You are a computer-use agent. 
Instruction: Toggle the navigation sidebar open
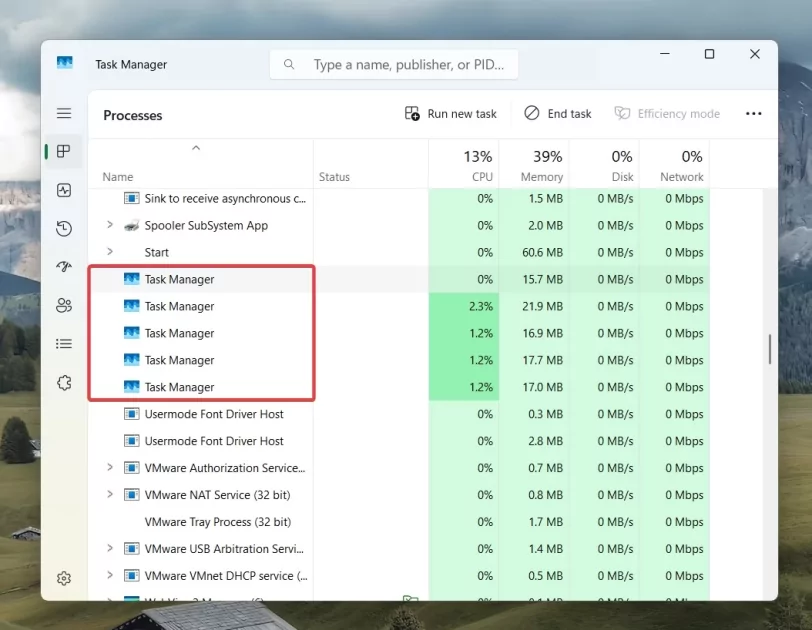pos(64,113)
